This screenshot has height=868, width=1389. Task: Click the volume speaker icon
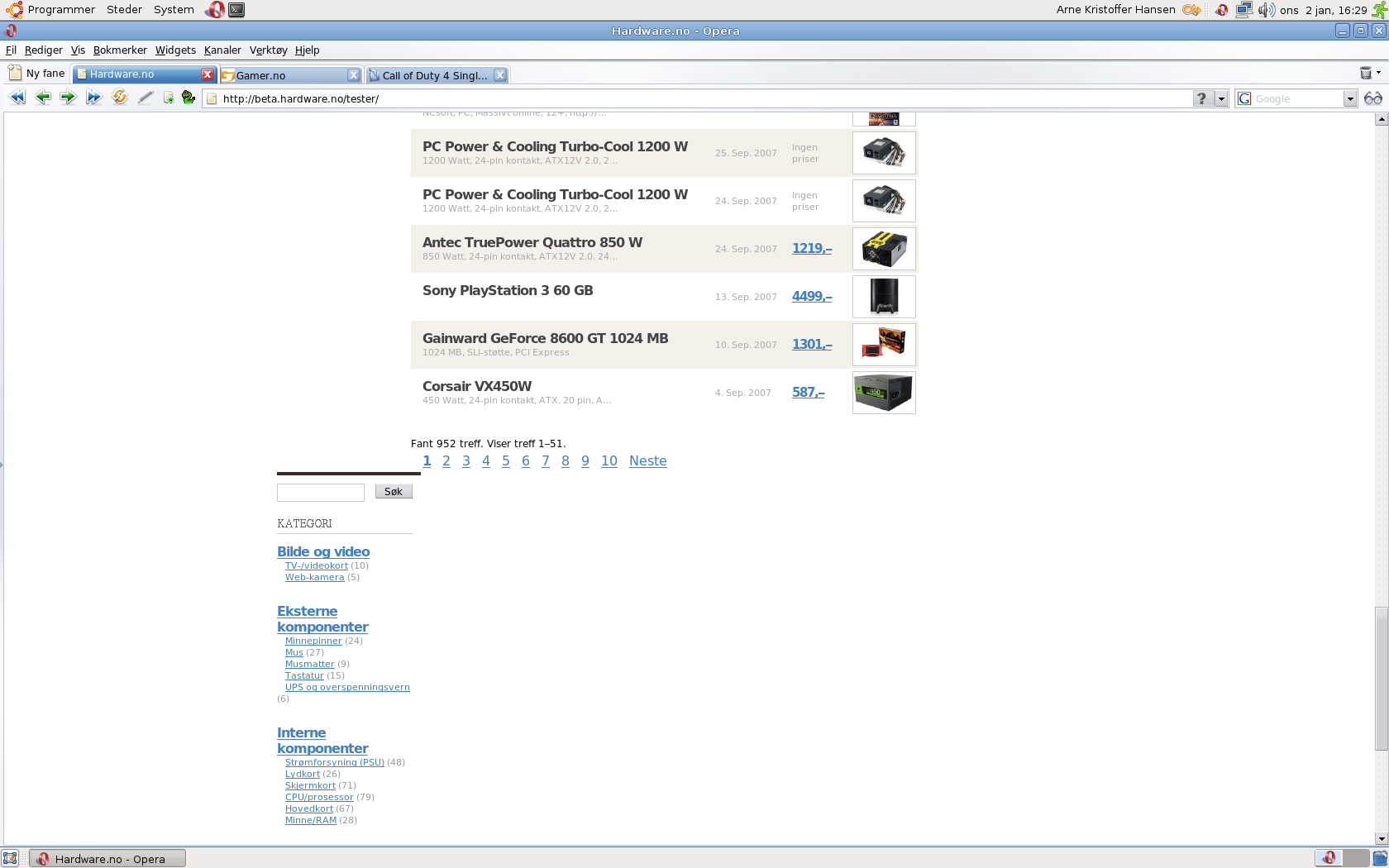(1266, 10)
